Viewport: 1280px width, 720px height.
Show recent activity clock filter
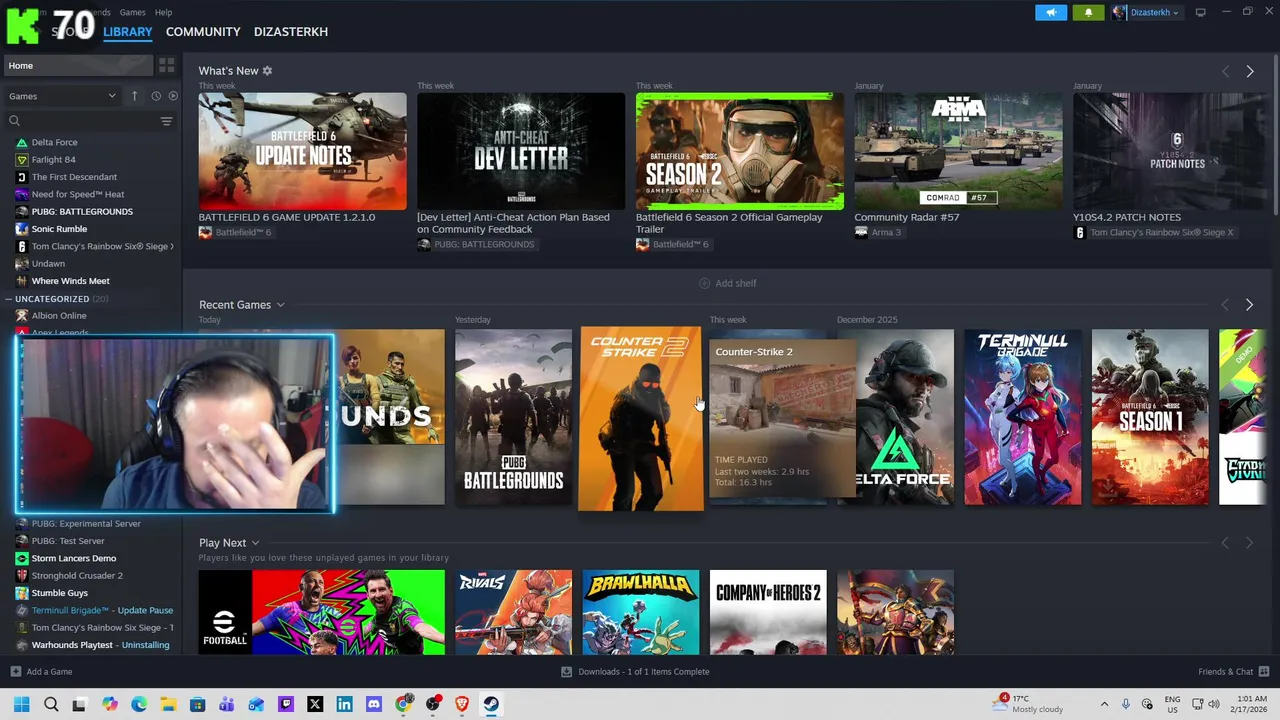click(x=156, y=96)
